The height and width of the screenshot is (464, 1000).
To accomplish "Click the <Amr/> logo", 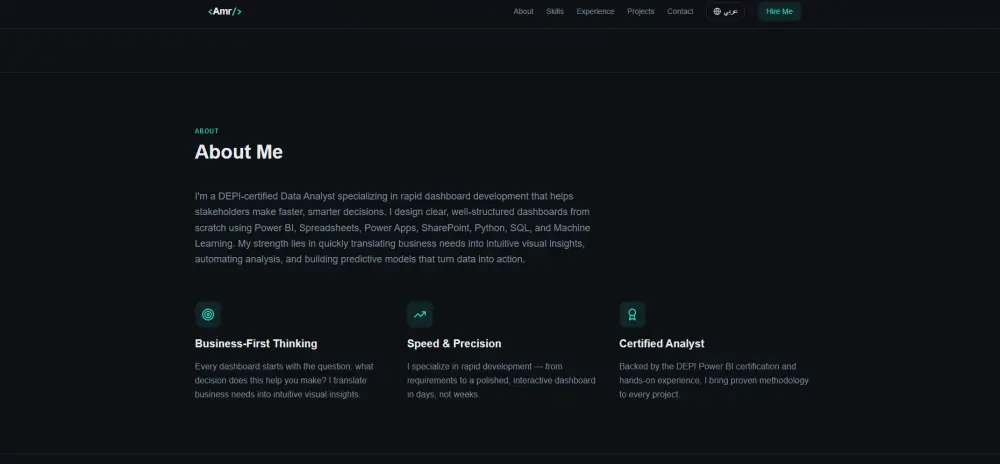I will 224,11.
